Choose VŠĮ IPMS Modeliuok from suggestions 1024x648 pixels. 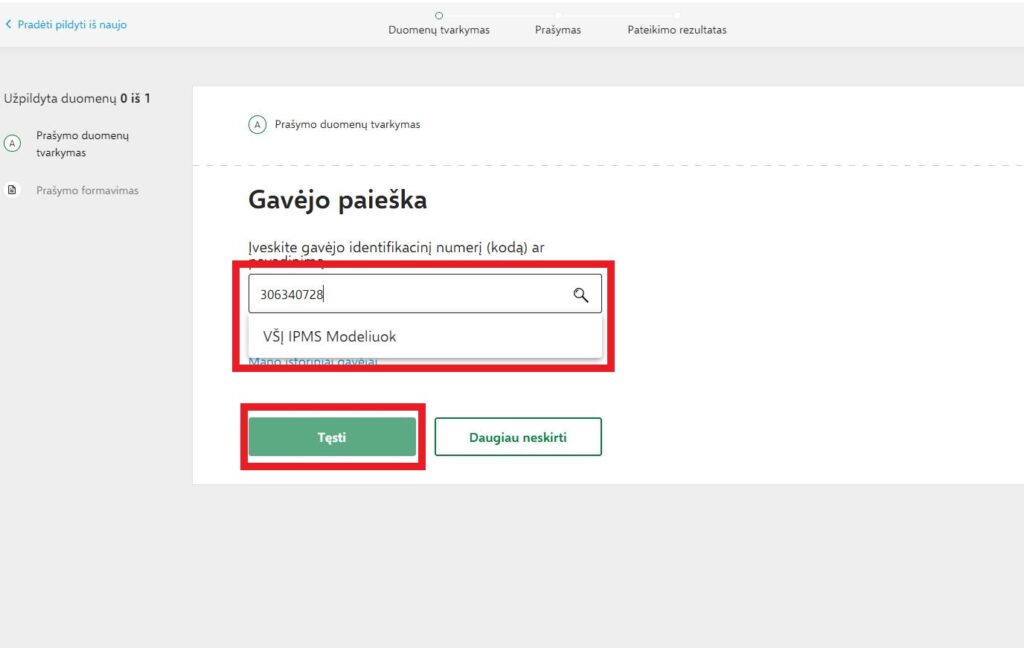tap(329, 337)
